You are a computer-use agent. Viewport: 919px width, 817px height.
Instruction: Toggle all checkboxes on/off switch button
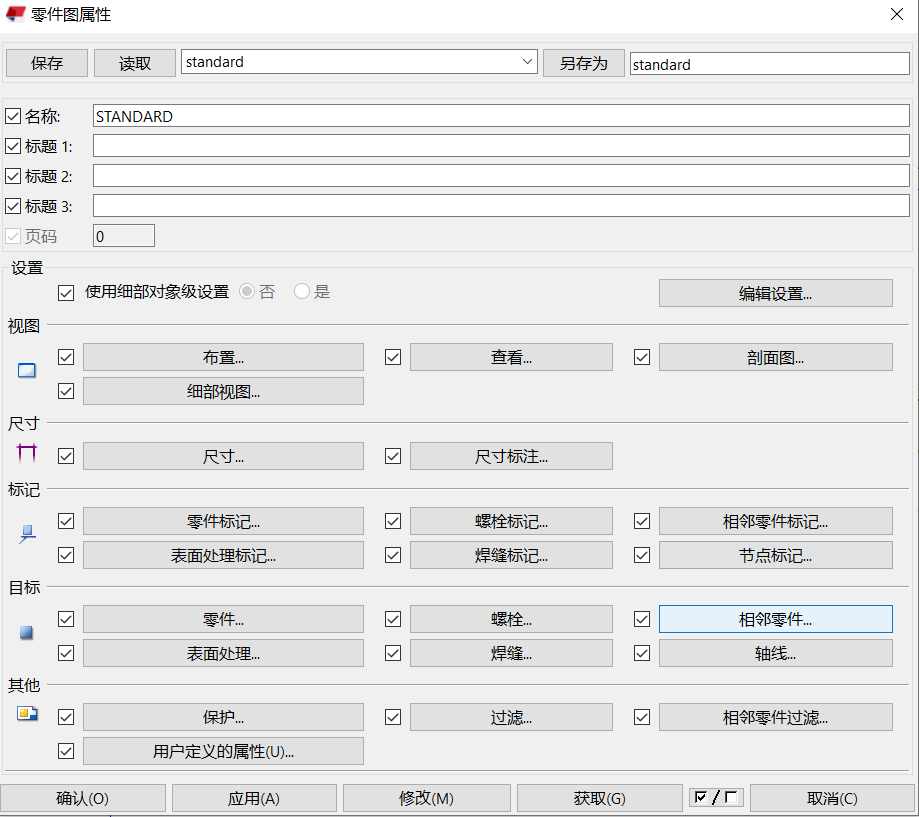(717, 798)
